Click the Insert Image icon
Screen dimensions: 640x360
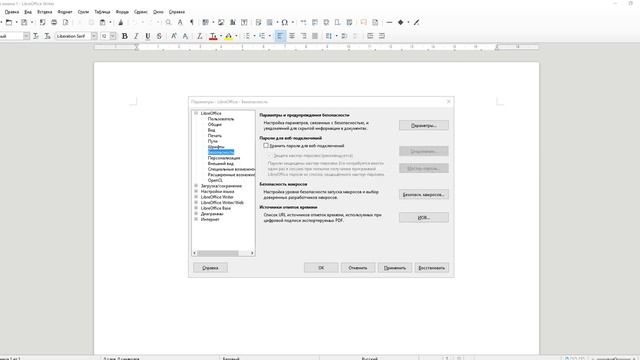point(221,22)
